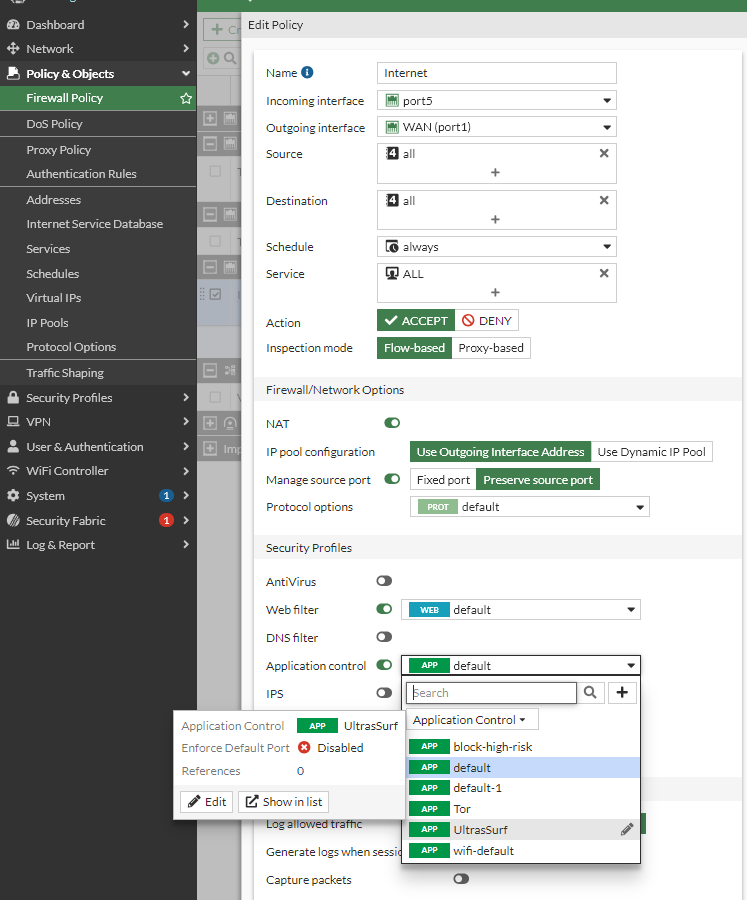Expand the Application Control category filter
Viewport: 747px width, 900px height.
(471, 720)
